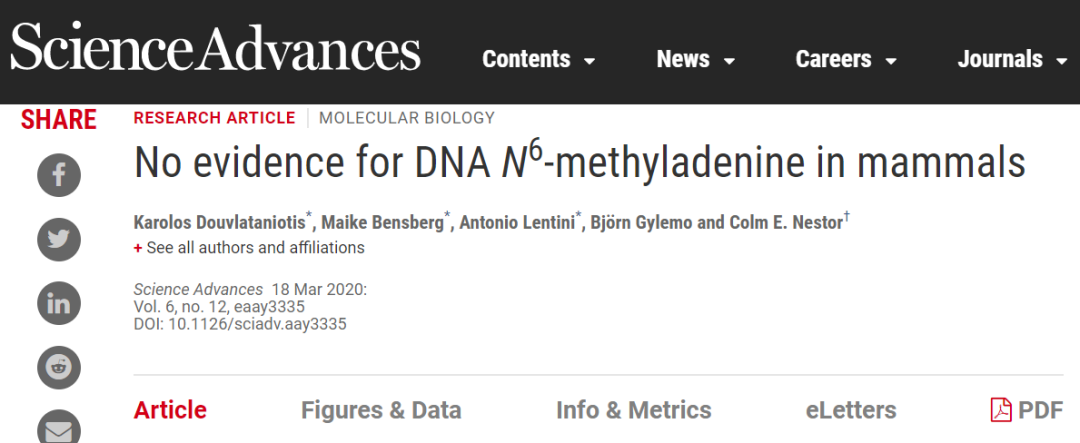The height and width of the screenshot is (443, 1080).
Task: Click the PDF document icon
Action: click(1001, 410)
